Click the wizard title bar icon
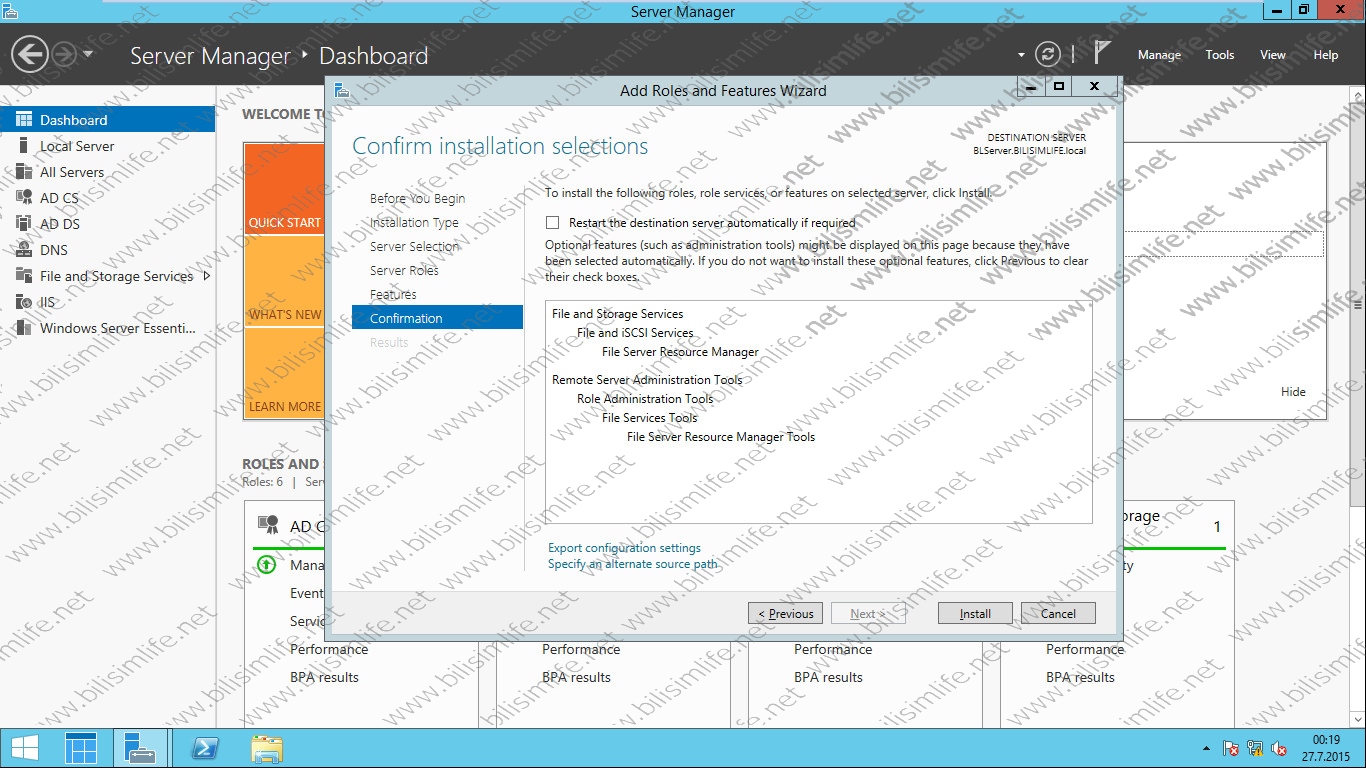The height and width of the screenshot is (768, 1366). 342,90
